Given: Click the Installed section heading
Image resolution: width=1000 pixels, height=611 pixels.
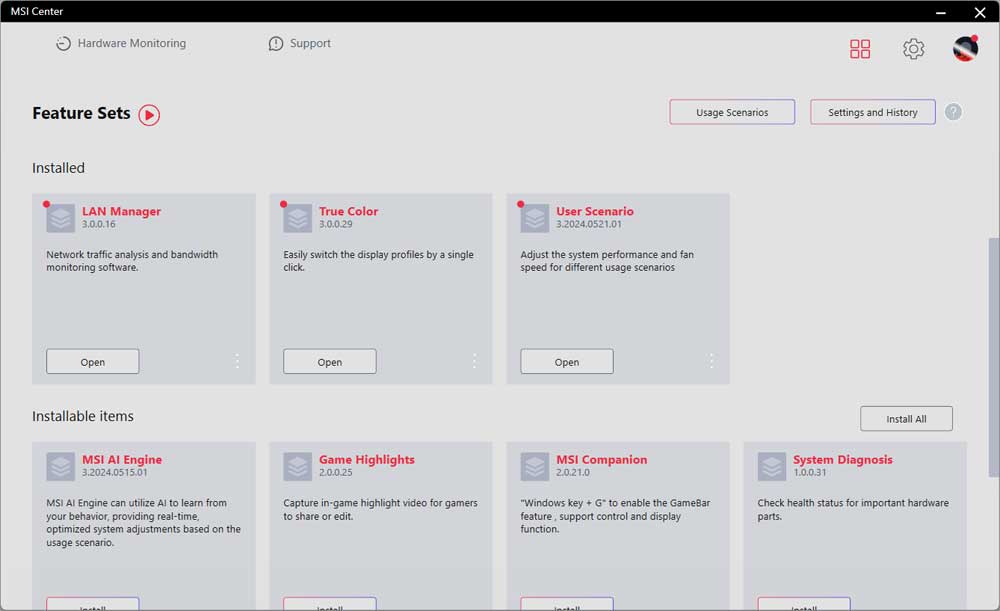Looking at the screenshot, I should click(58, 168).
